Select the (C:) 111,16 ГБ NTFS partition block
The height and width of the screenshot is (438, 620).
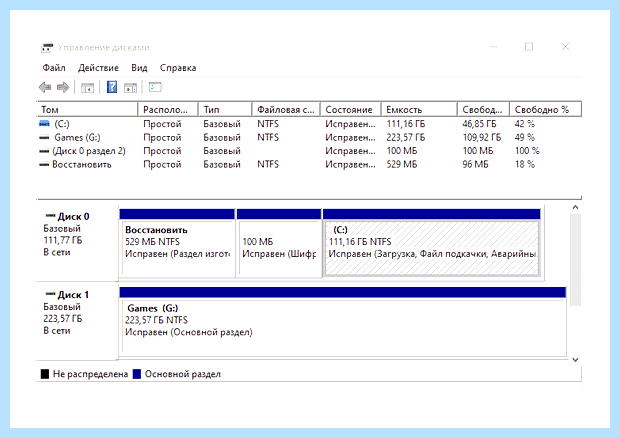coord(432,243)
